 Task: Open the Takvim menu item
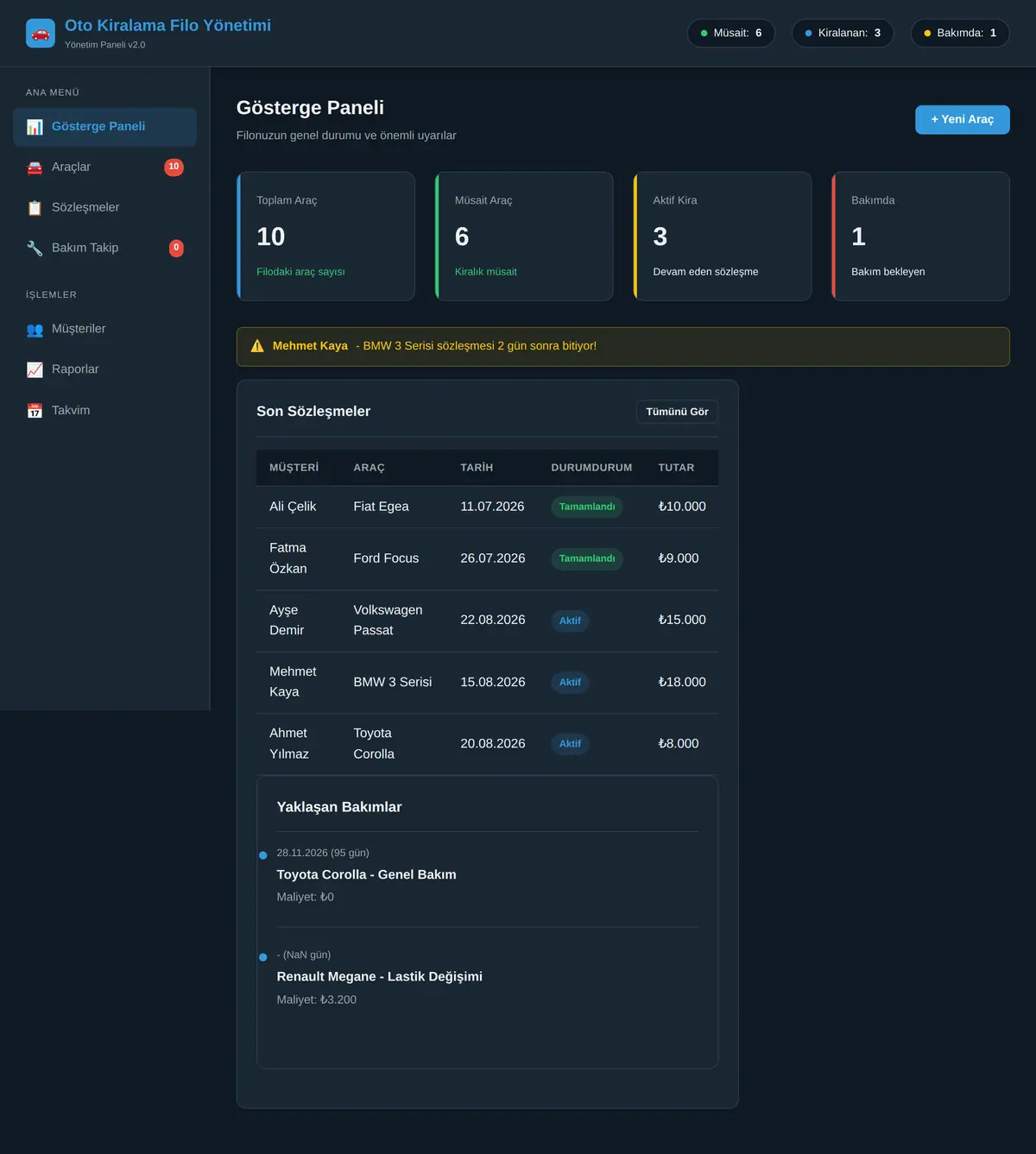104,411
